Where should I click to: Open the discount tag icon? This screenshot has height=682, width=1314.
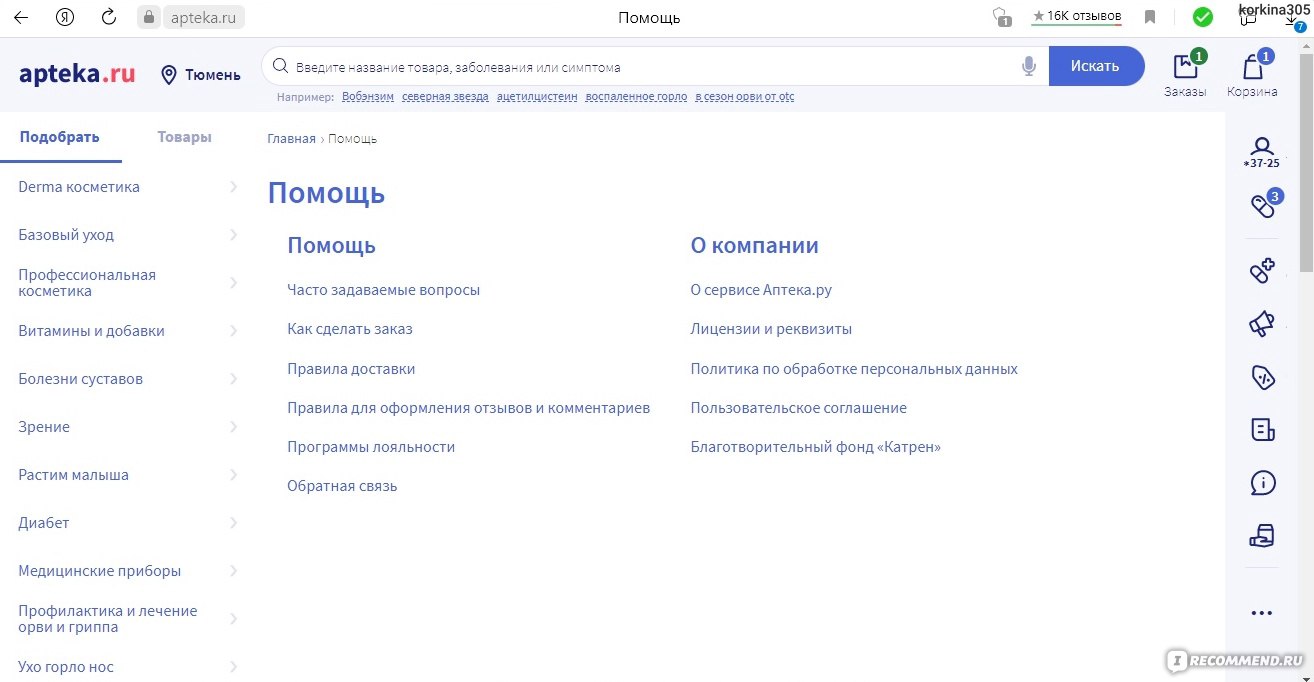1263,377
